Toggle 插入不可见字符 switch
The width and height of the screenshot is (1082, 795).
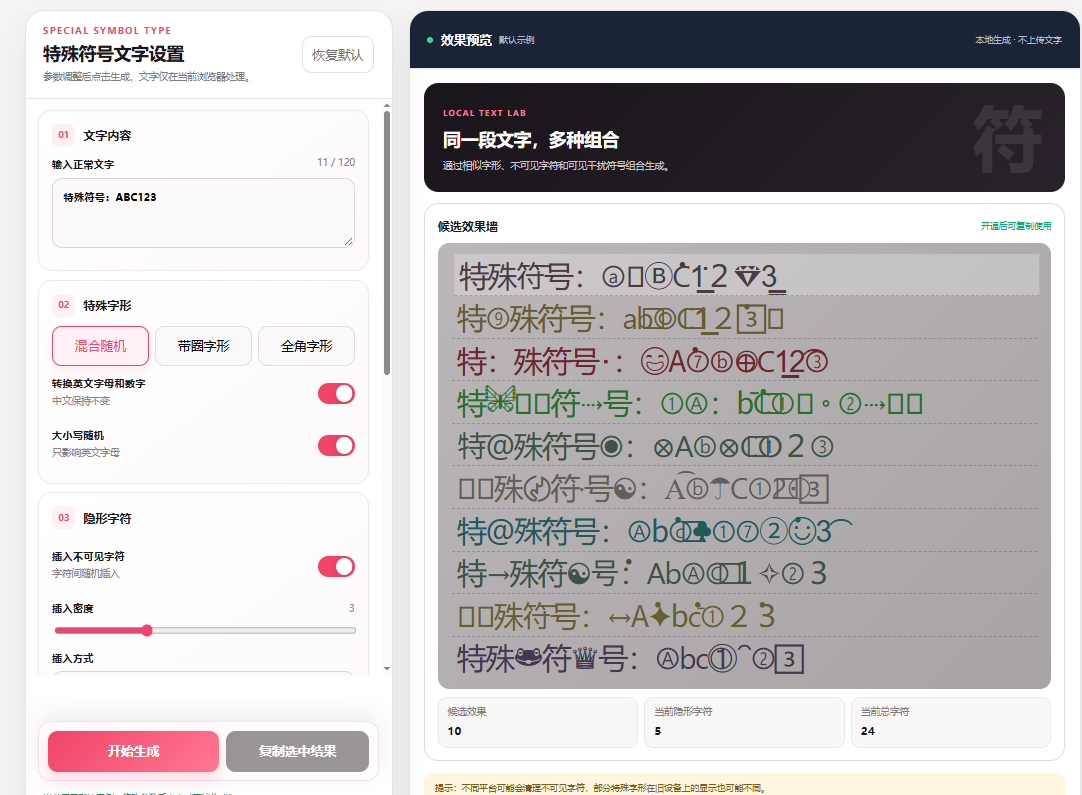pyautogui.click(x=336, y=567)
